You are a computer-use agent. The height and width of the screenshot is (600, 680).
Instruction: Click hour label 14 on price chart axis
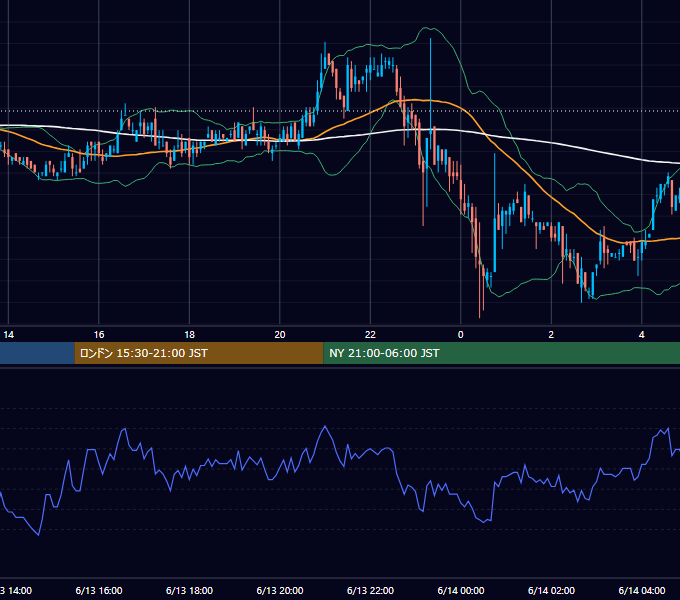9,335
